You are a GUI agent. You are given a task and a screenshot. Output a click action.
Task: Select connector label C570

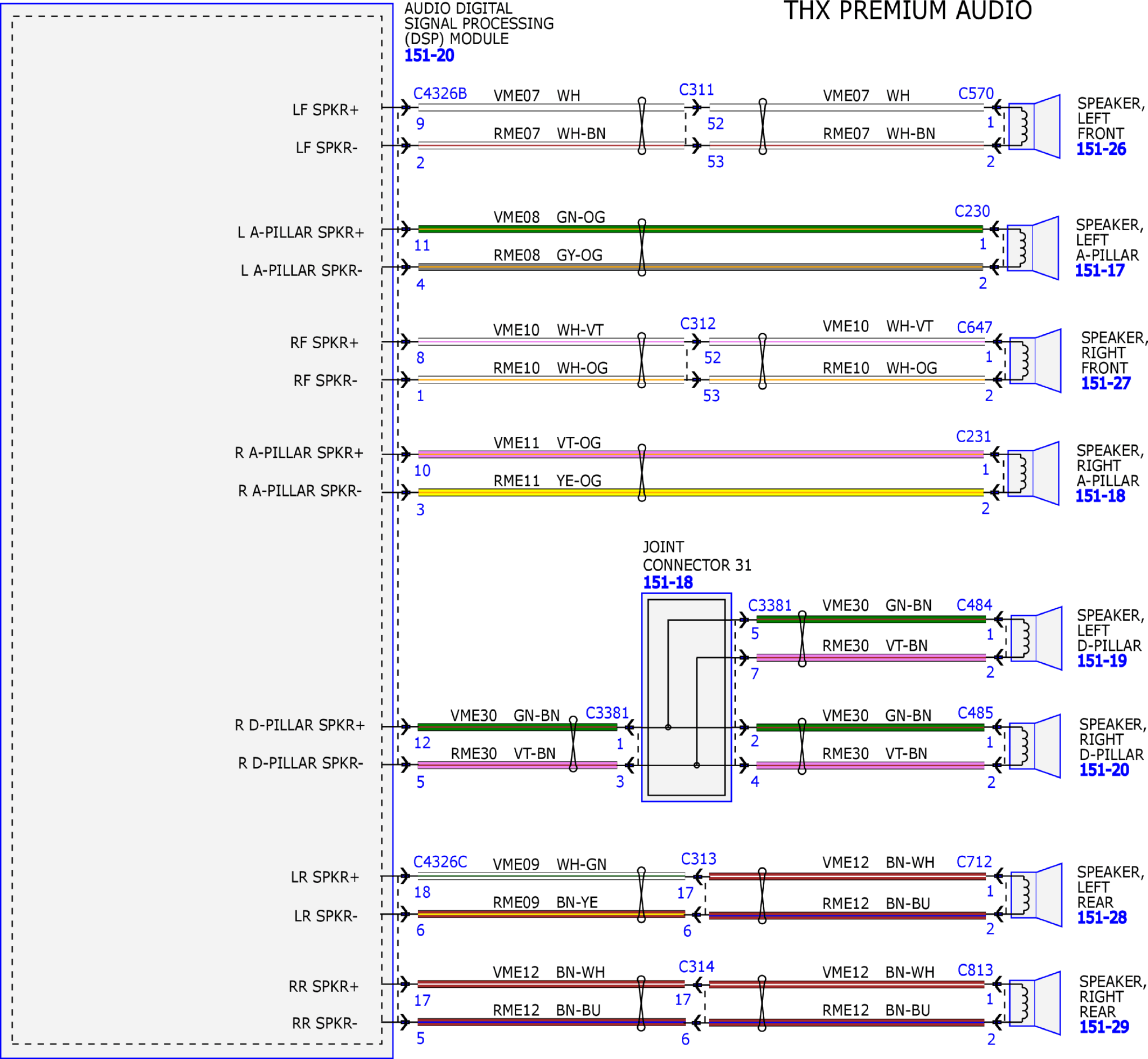point(976,93)
